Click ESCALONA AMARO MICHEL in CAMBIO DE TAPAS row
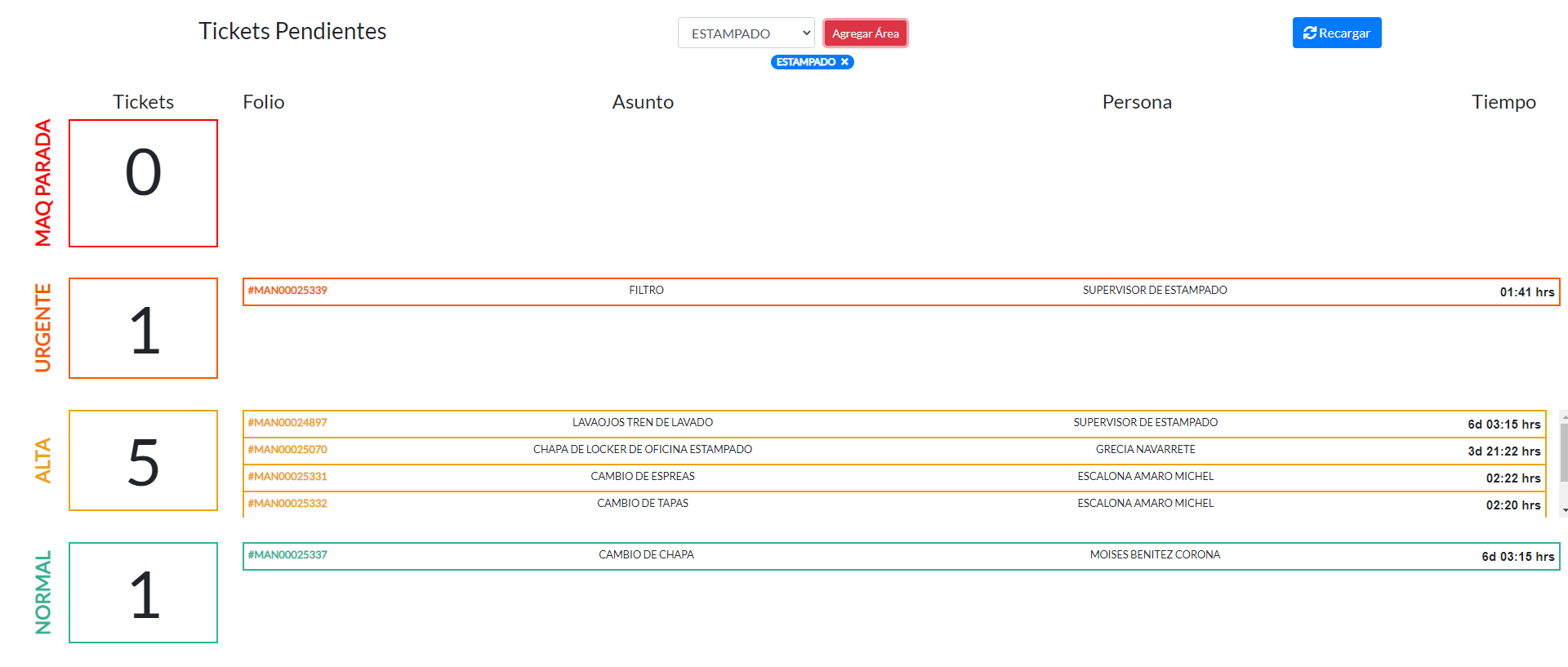This screenshot has height=667, width=1568. [1146, 504]
